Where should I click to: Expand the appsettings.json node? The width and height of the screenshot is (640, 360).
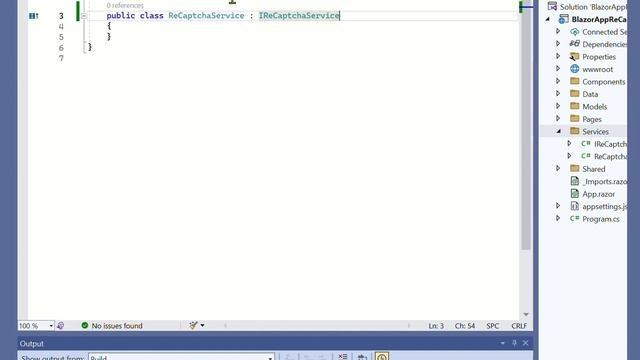point(558,206)
